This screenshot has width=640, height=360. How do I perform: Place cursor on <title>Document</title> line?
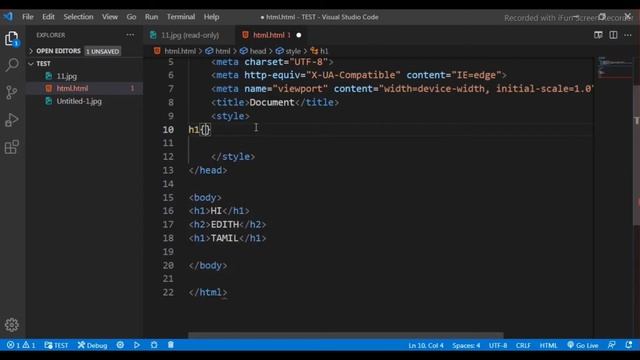click(x=275, y=102)
